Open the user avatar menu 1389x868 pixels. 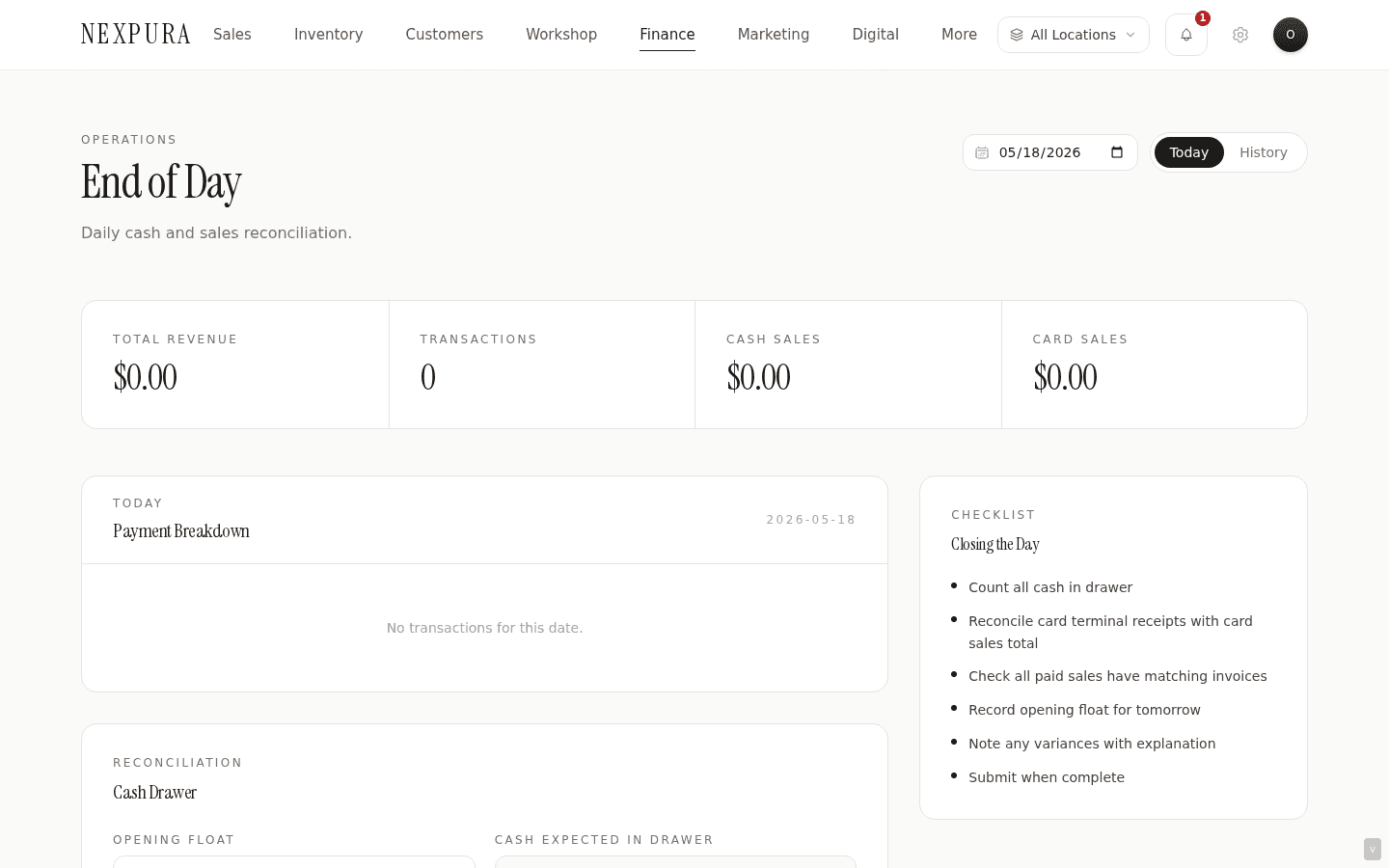1291,35
